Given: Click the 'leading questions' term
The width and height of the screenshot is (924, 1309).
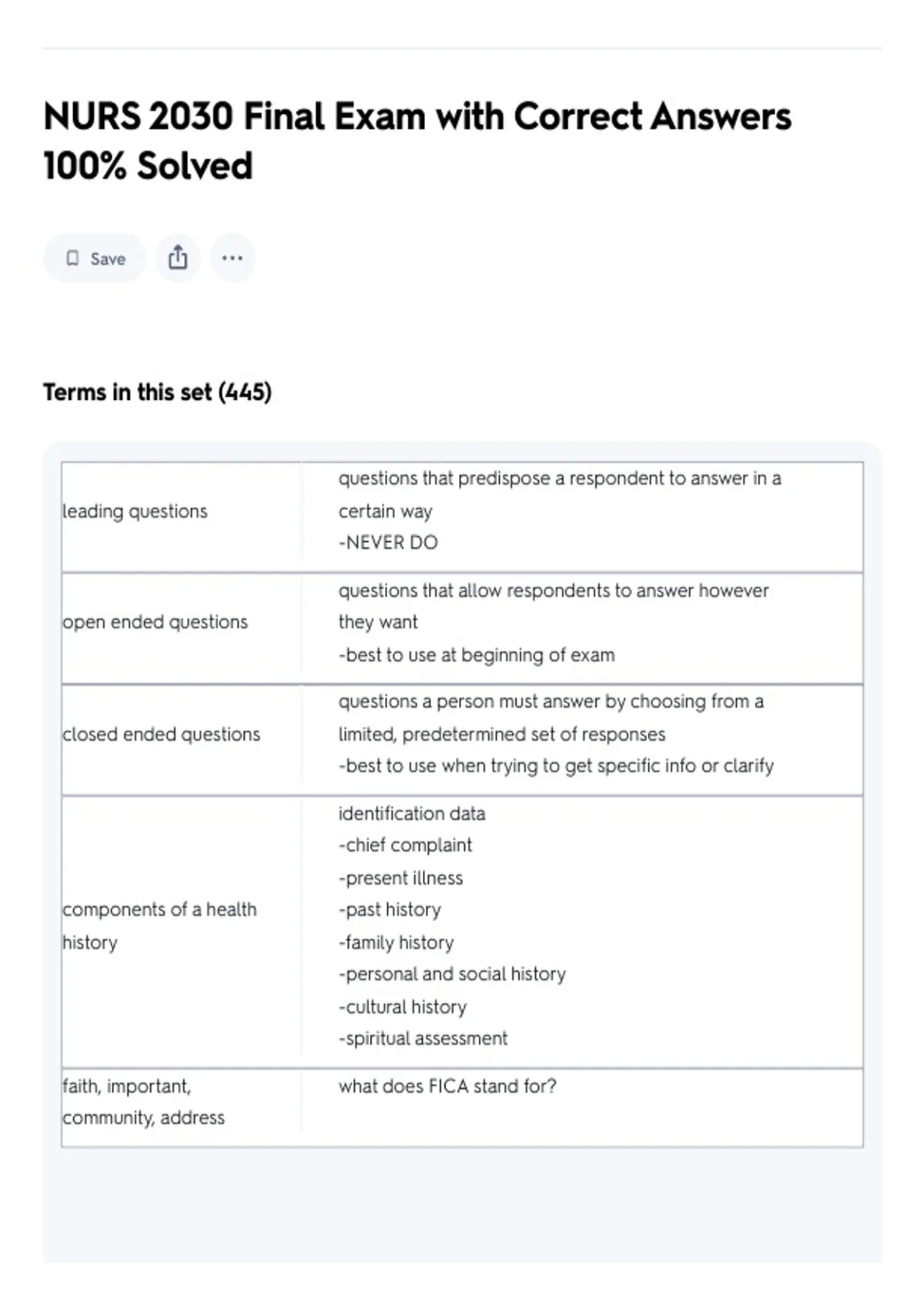Looking at the screenshot, I should (135, 511).
